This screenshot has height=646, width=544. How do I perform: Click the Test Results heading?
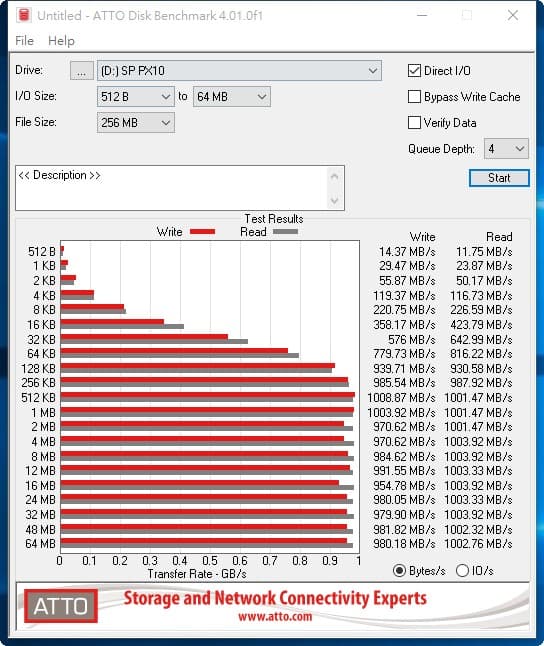tap(274, 219)
